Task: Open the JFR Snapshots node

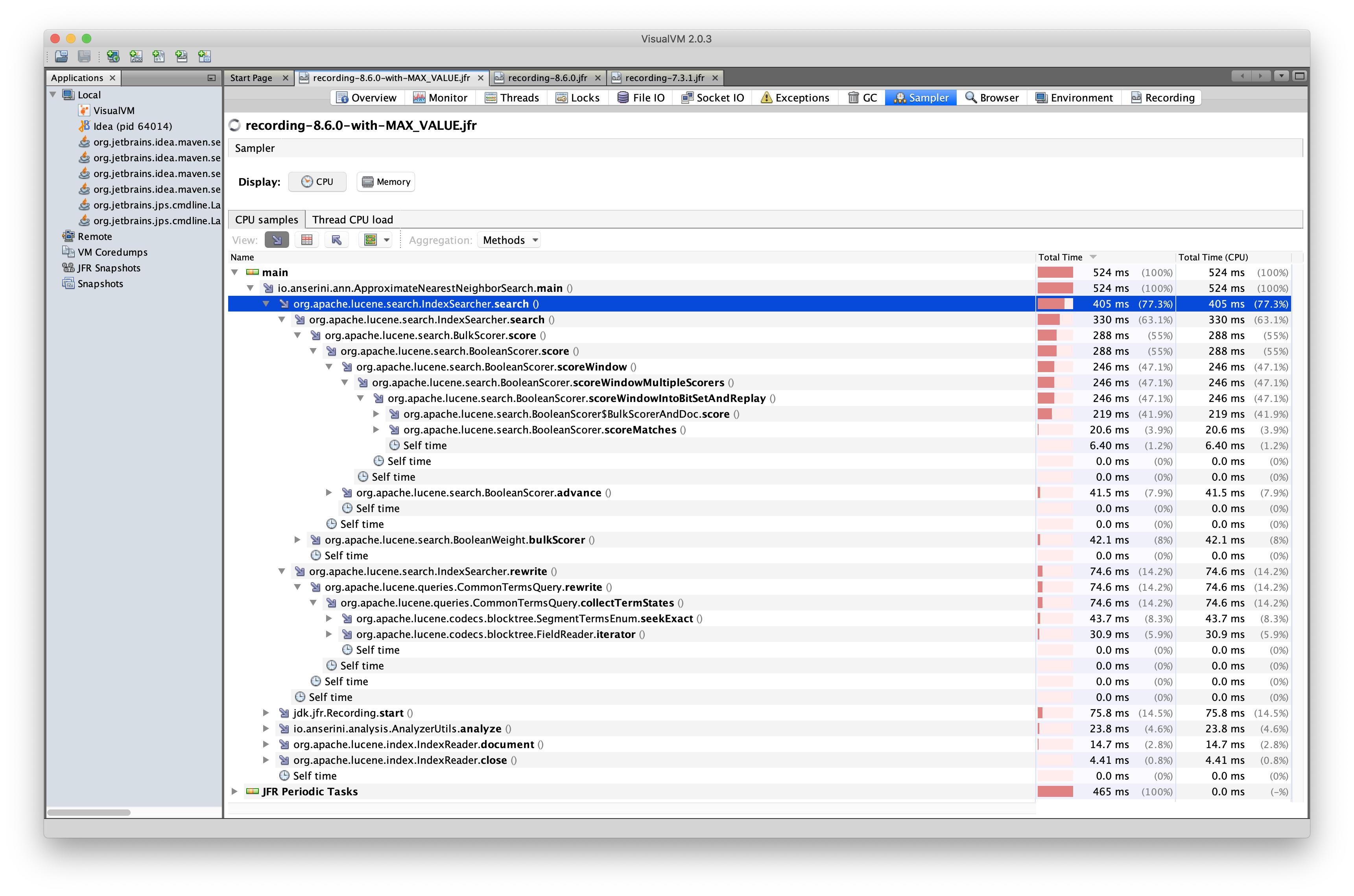Action: click(109, 268)
